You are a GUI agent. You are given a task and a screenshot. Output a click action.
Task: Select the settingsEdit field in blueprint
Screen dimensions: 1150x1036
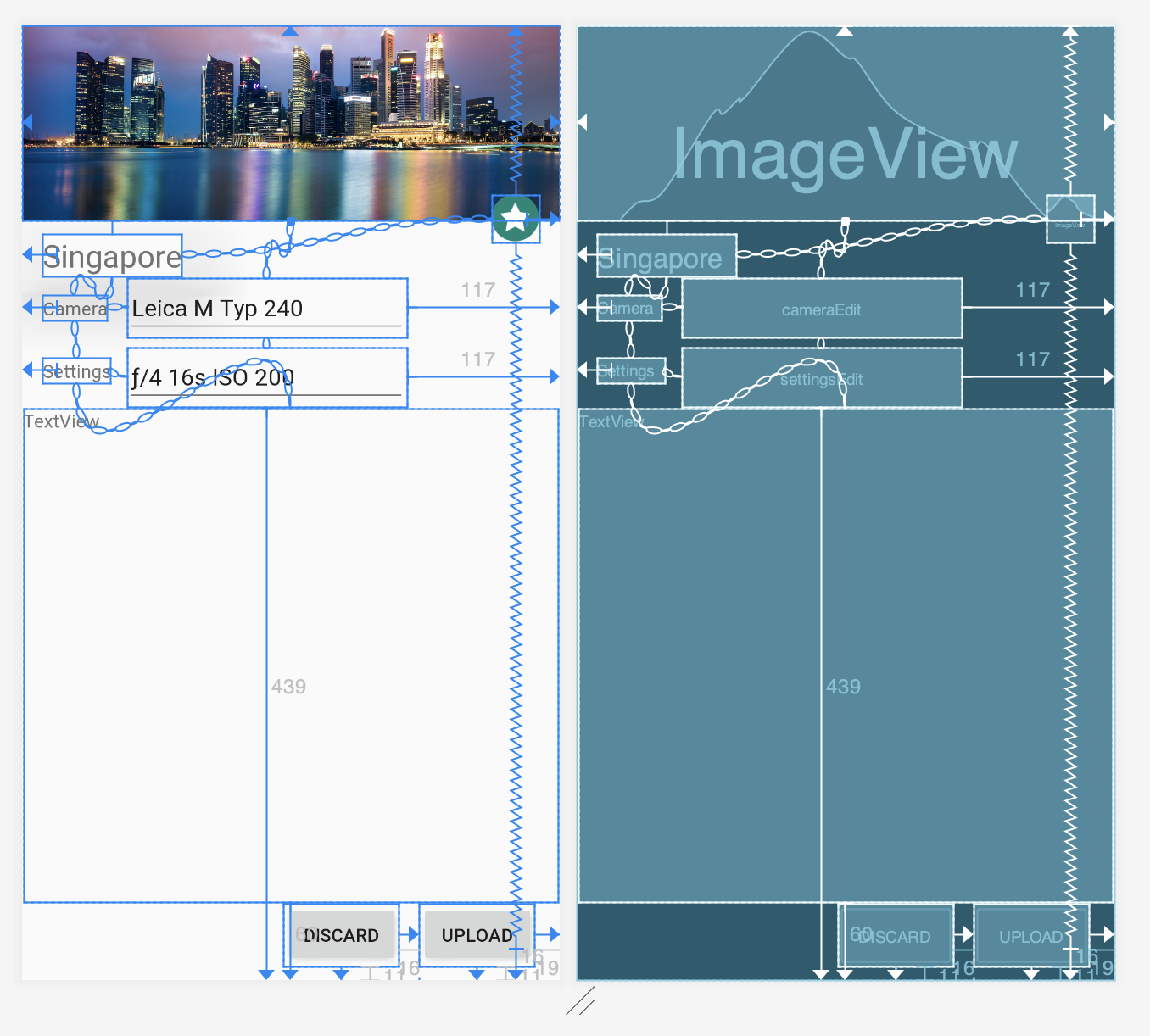821,378
